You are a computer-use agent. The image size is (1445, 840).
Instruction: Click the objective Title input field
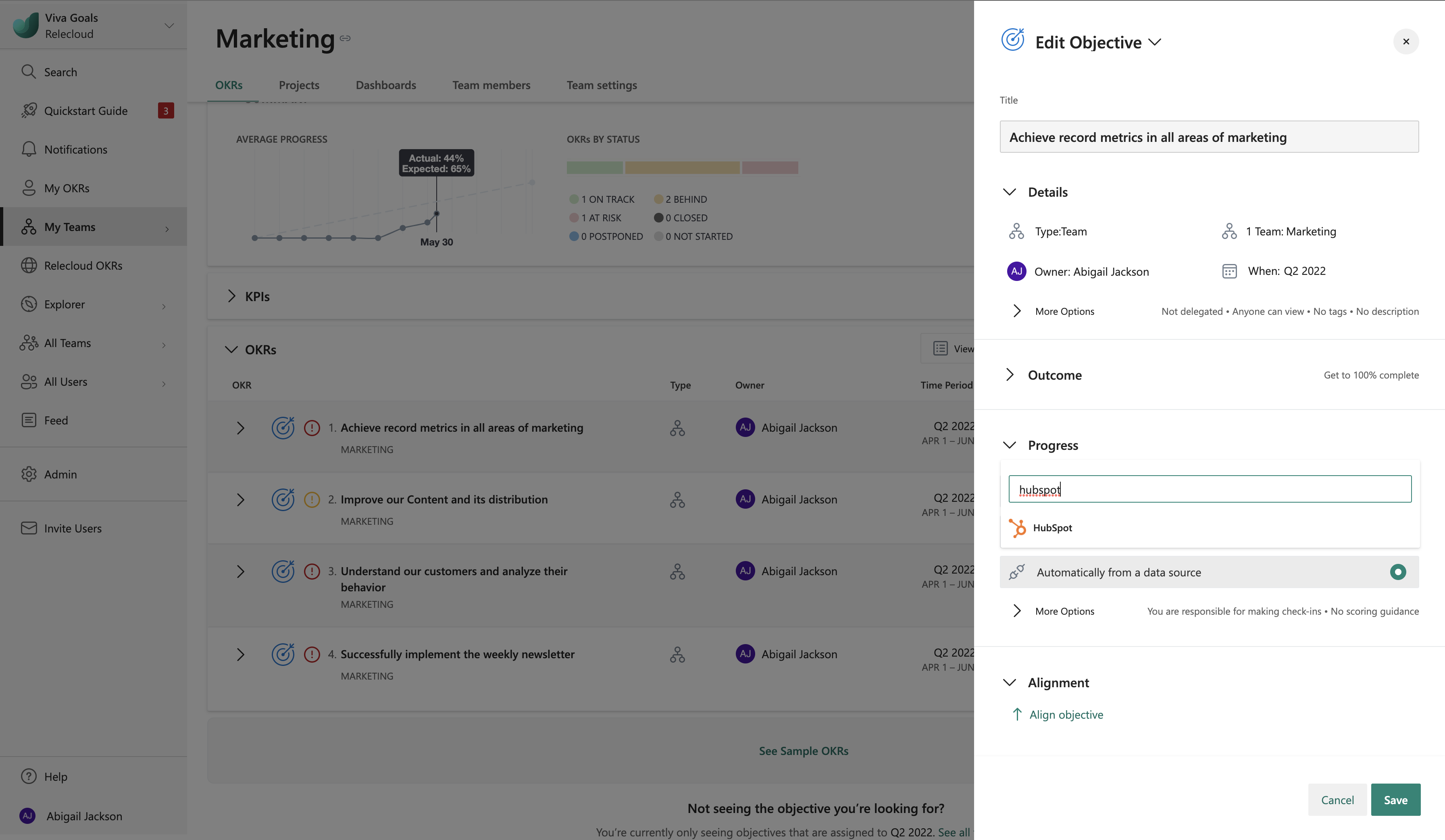[1209, 137]
